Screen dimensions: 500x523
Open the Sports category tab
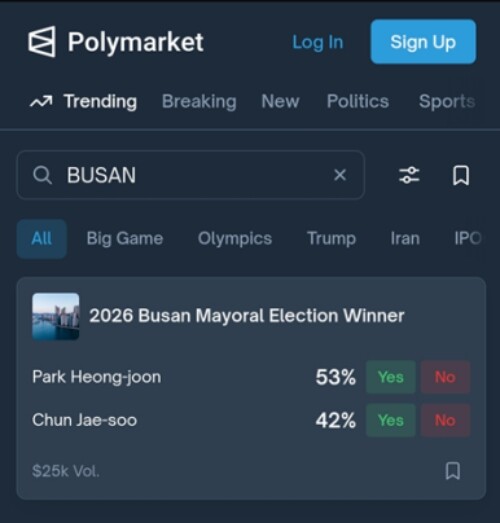(447, 101)
